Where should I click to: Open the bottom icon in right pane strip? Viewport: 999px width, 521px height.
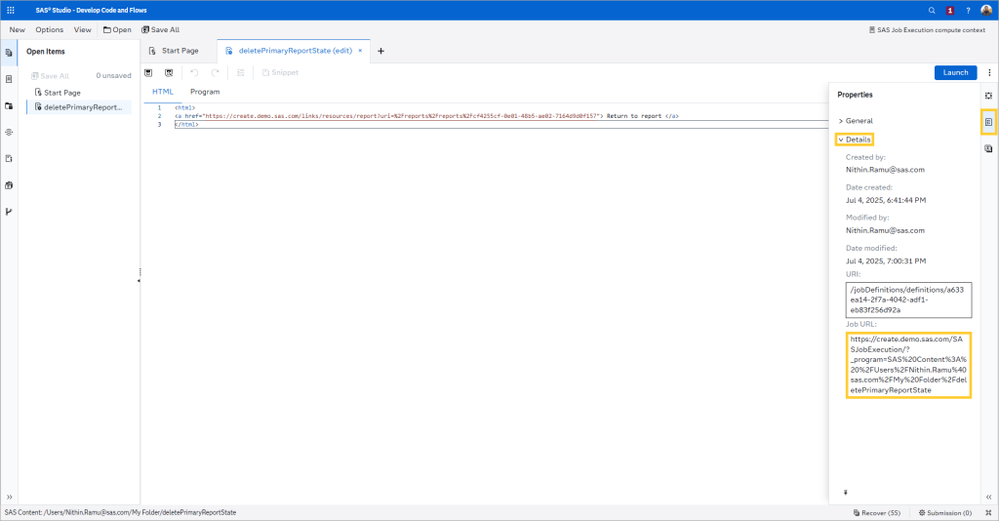click(x=988, y=148)
